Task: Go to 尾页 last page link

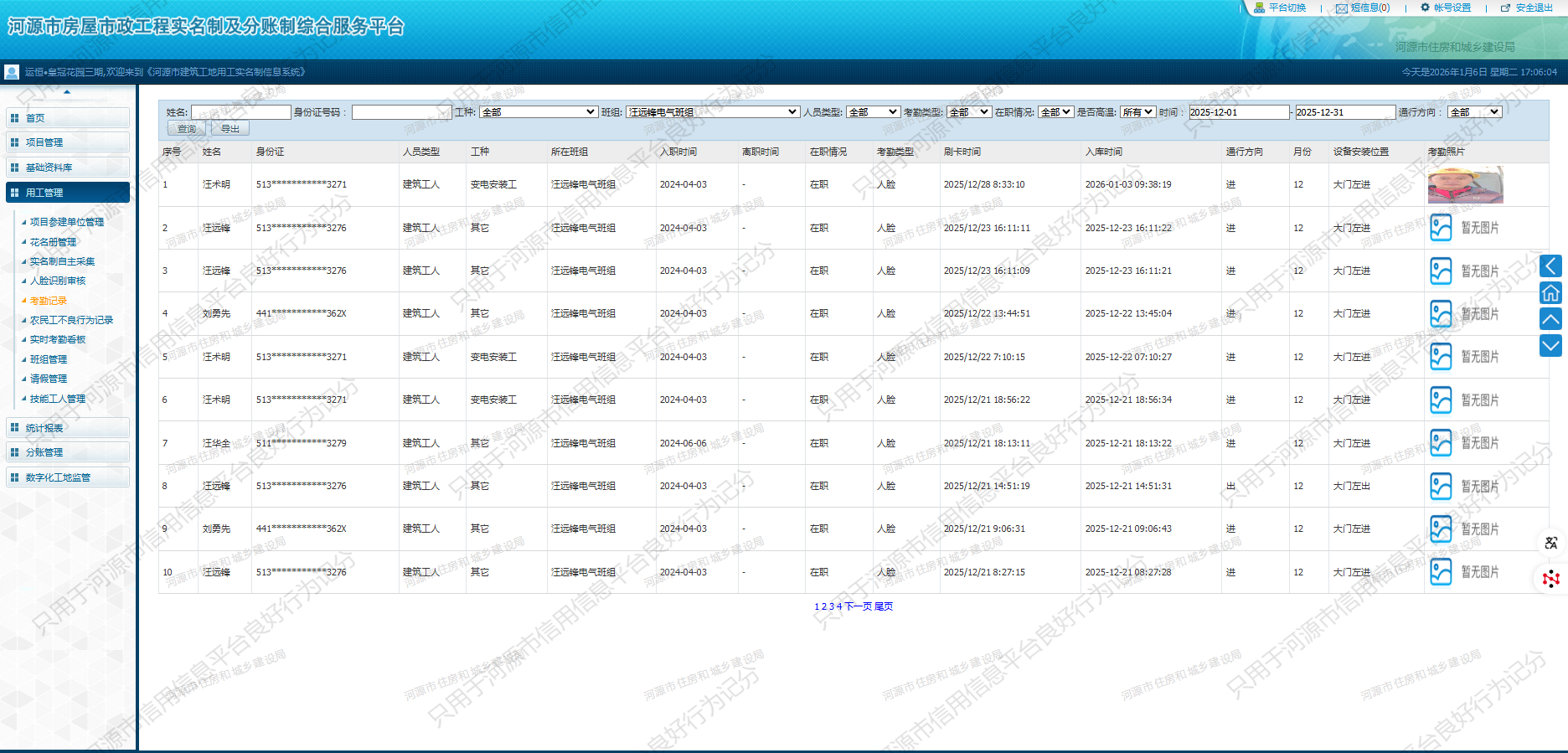Action: coord(884,606)
